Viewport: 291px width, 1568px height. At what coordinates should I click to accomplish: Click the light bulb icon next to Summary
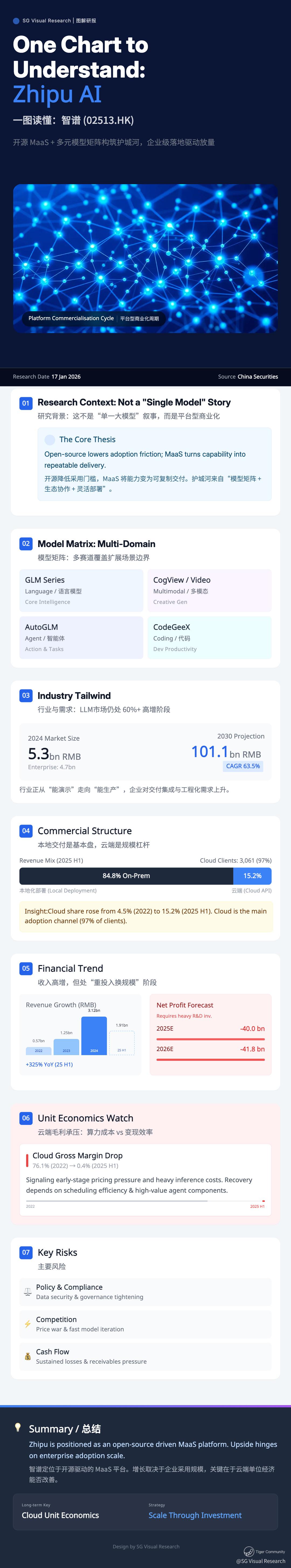(18, 1427)
